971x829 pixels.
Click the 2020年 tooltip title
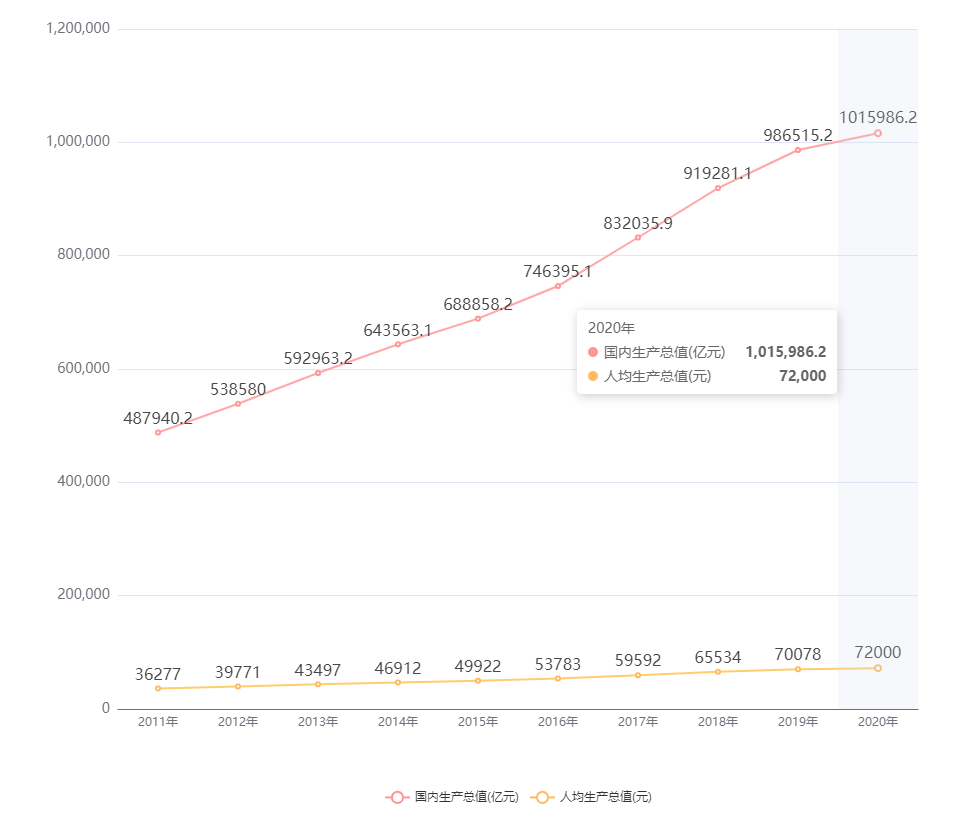[x=611, y=327]
